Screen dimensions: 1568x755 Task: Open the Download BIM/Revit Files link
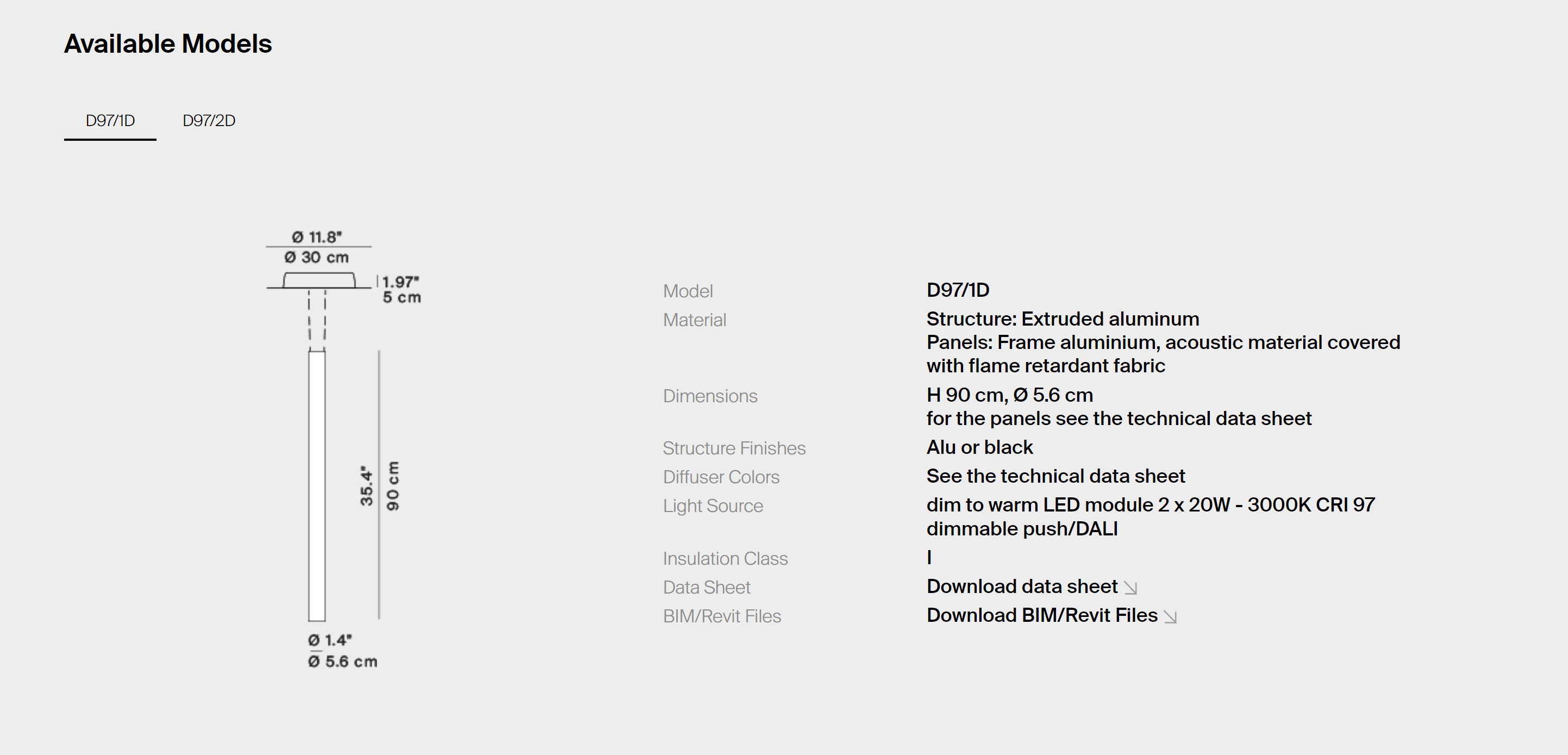[x=1041, y=615]
